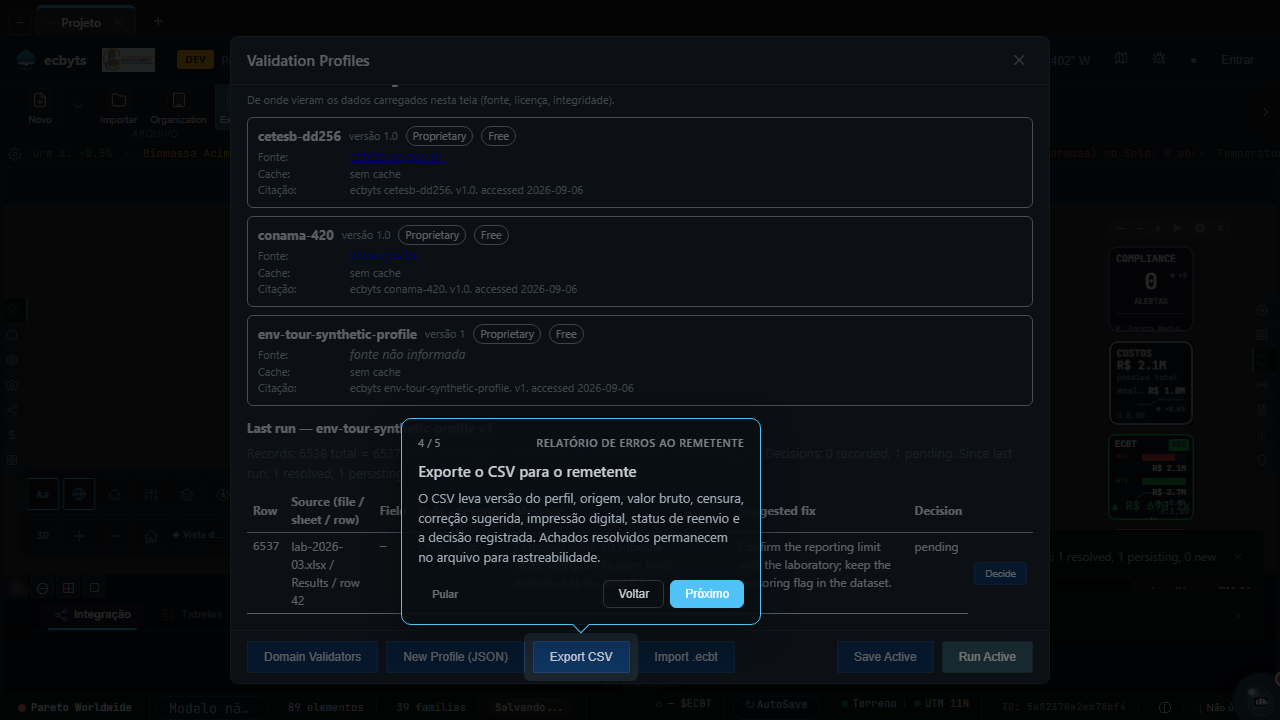Viewport: 1280px width, 720px height.
Task: Click the Novo file icon in toolbar
Action: tap(40, 101)
